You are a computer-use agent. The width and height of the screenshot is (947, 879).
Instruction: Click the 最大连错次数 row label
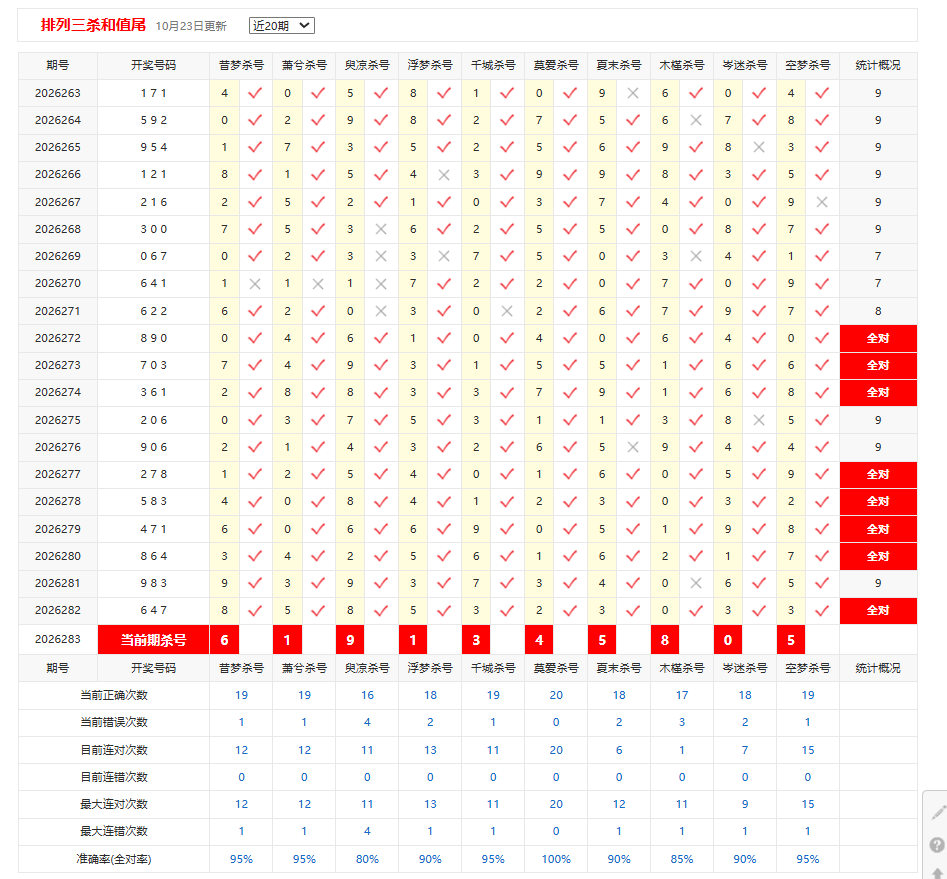[x=114, y=832]
